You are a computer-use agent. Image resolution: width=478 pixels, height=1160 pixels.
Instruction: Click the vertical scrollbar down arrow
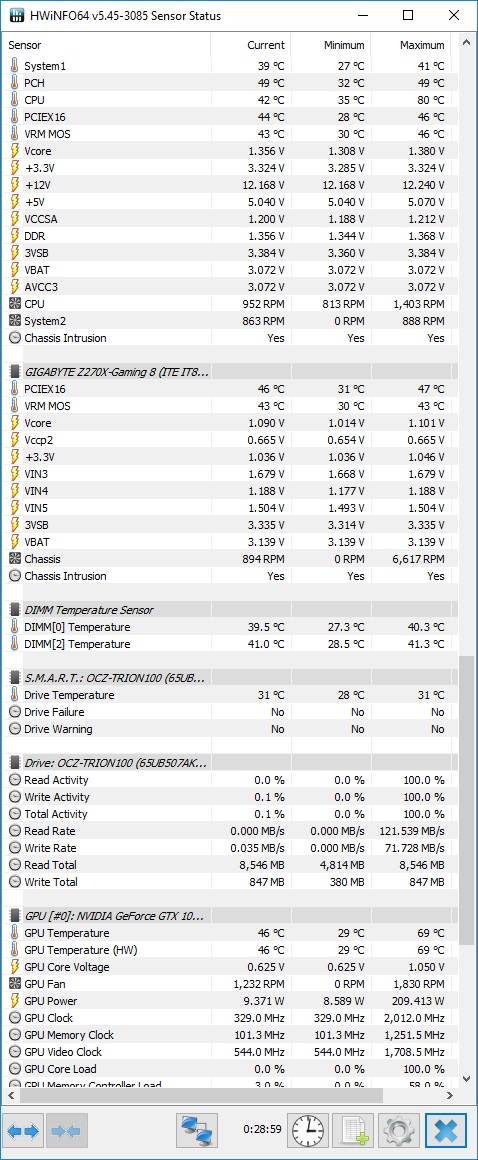(x=466, y=1079)
